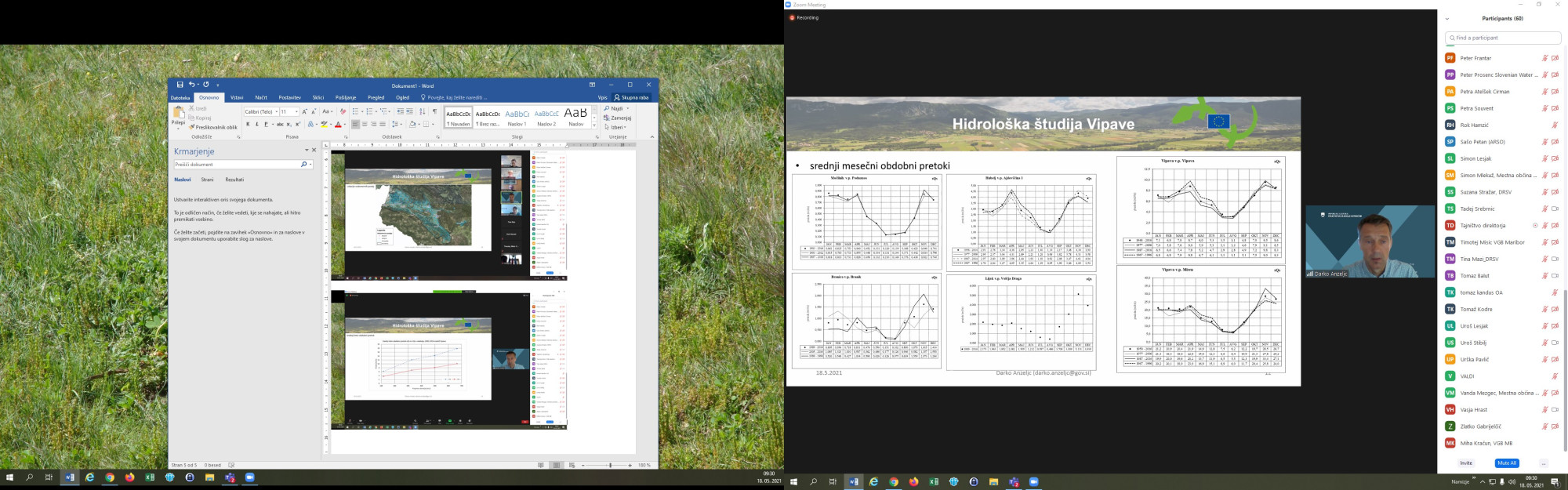
Task: Align paragraph to center
Action: click(365, 124)
